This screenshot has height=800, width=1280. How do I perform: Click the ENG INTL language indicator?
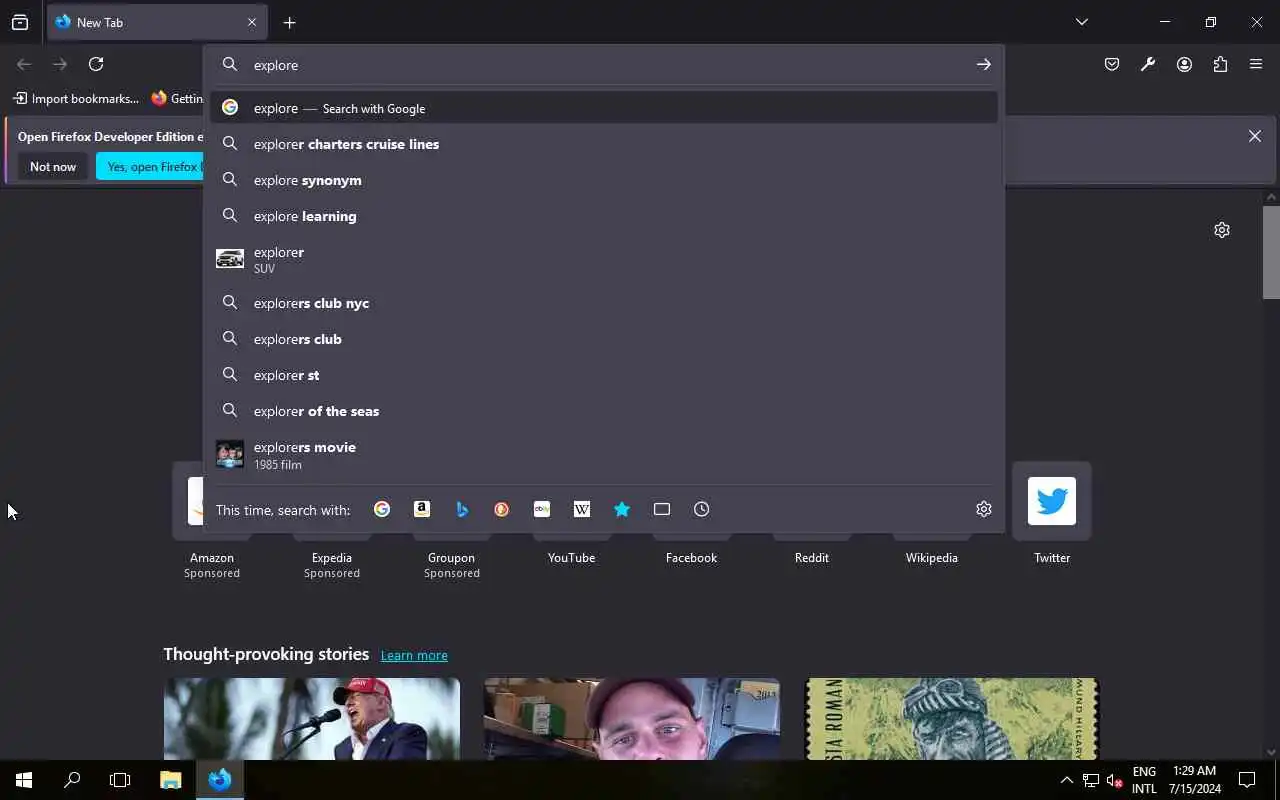point(1144,780)
